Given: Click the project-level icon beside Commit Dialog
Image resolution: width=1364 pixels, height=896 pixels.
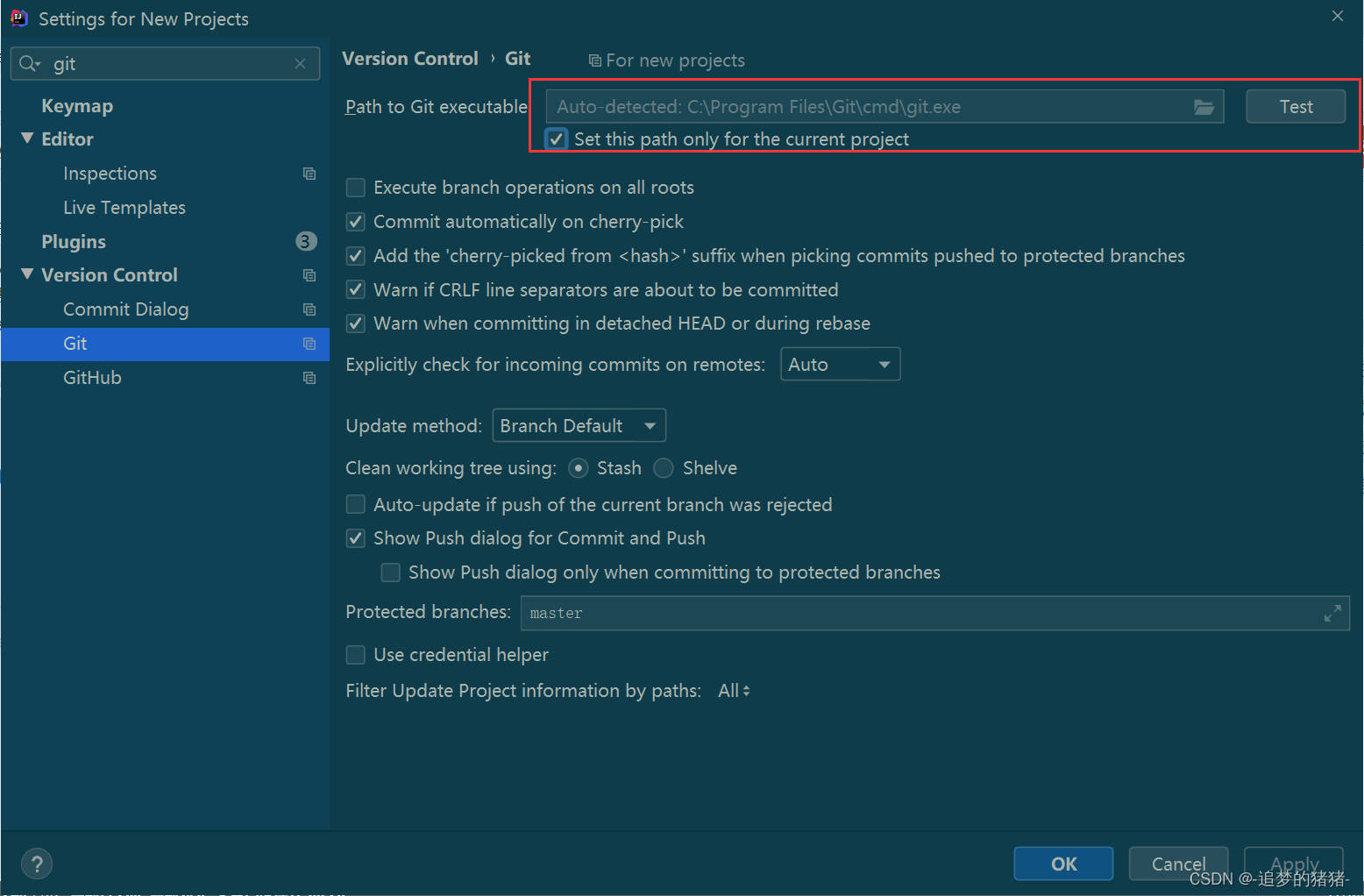Looking at the screenshot, I should pyautogui.click(x=309, y=309).
